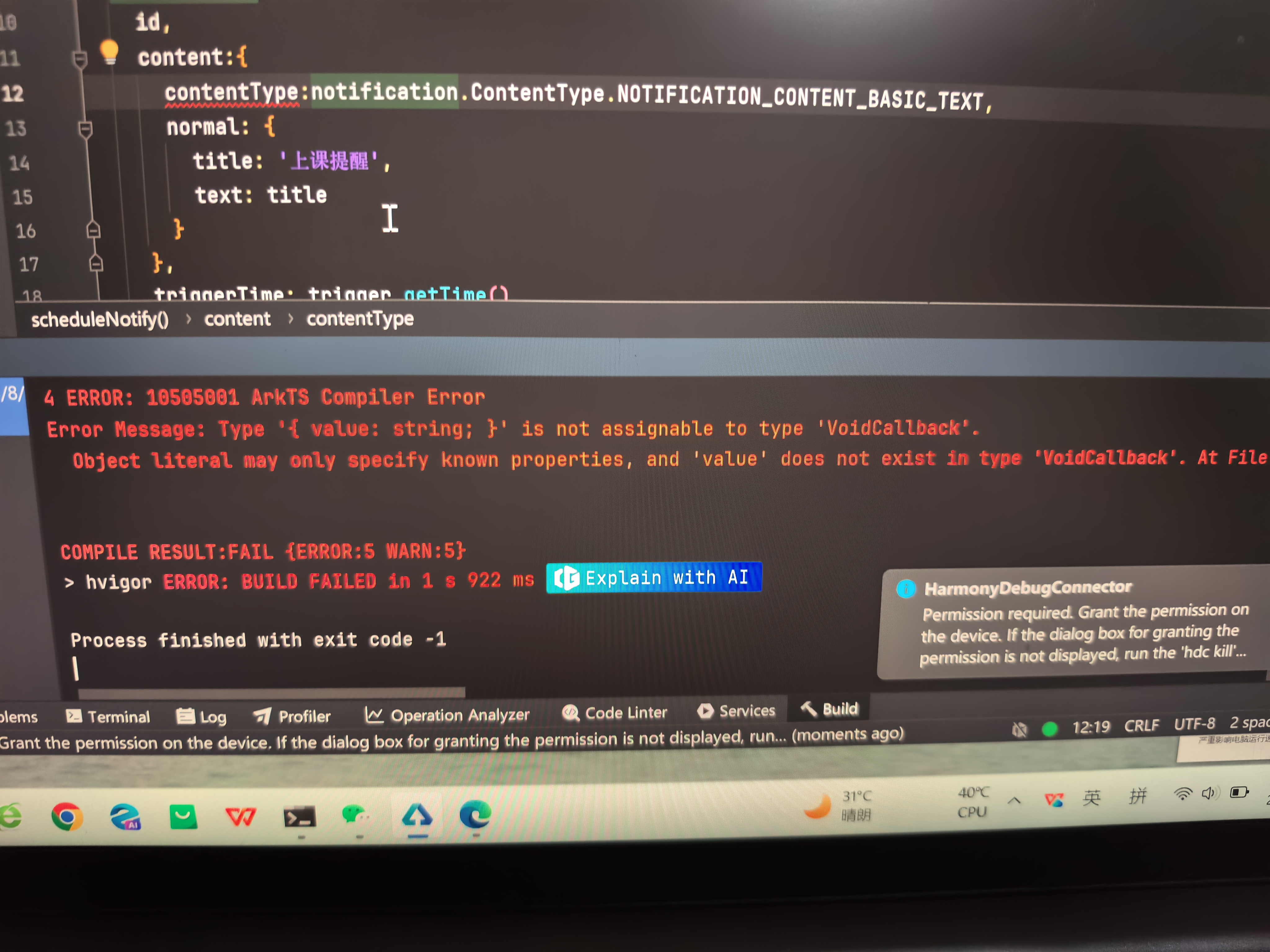The height and width of the screenshot is (952, 1270).
Task: Click the Code Linter magnifier icon
Action: 570,712
